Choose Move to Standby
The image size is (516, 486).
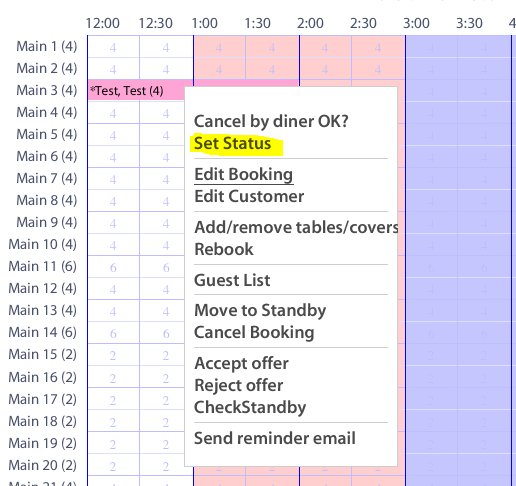[260, 310]
